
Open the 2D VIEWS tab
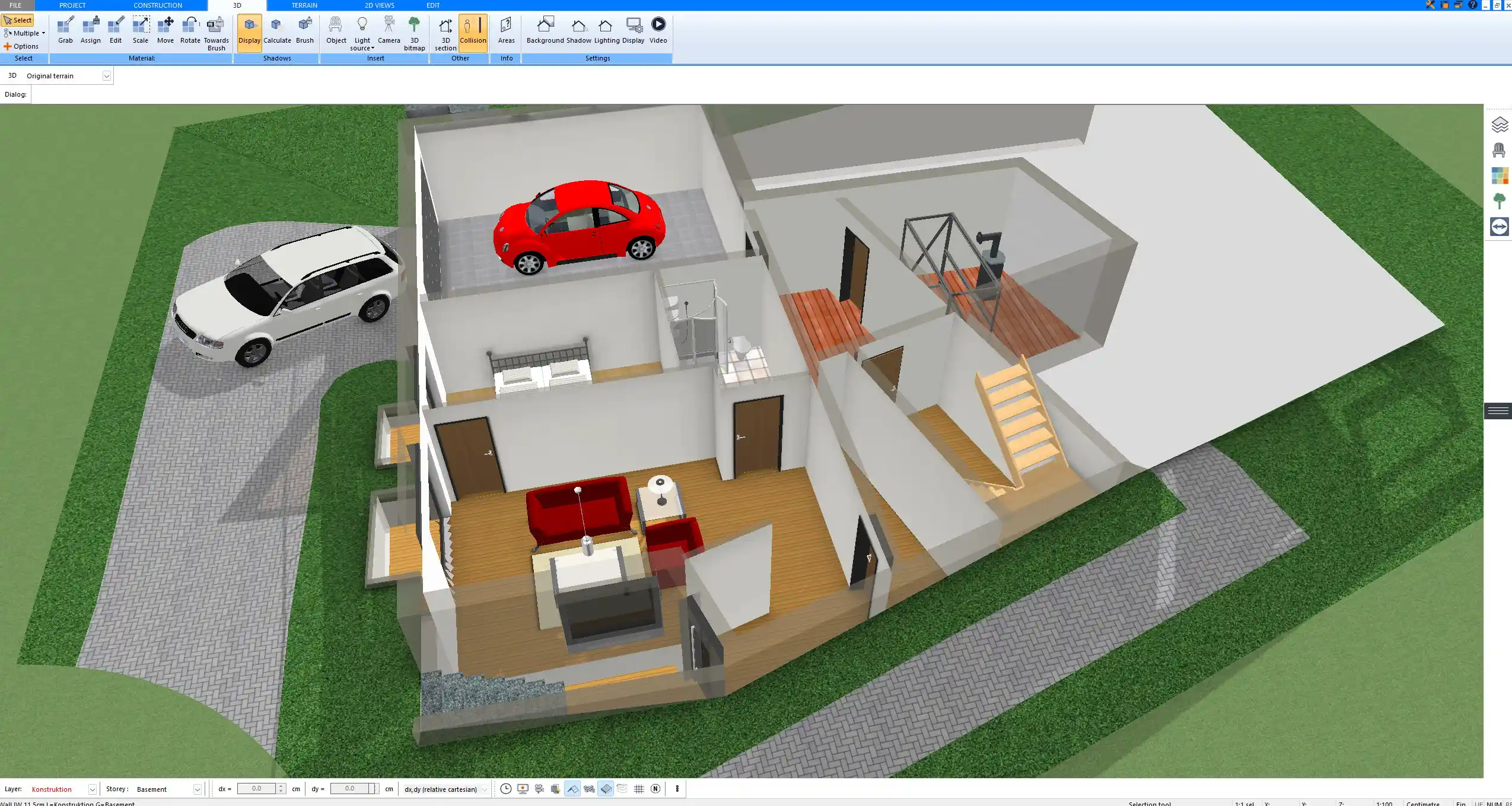pyautogui.click(x=380, y=5)
